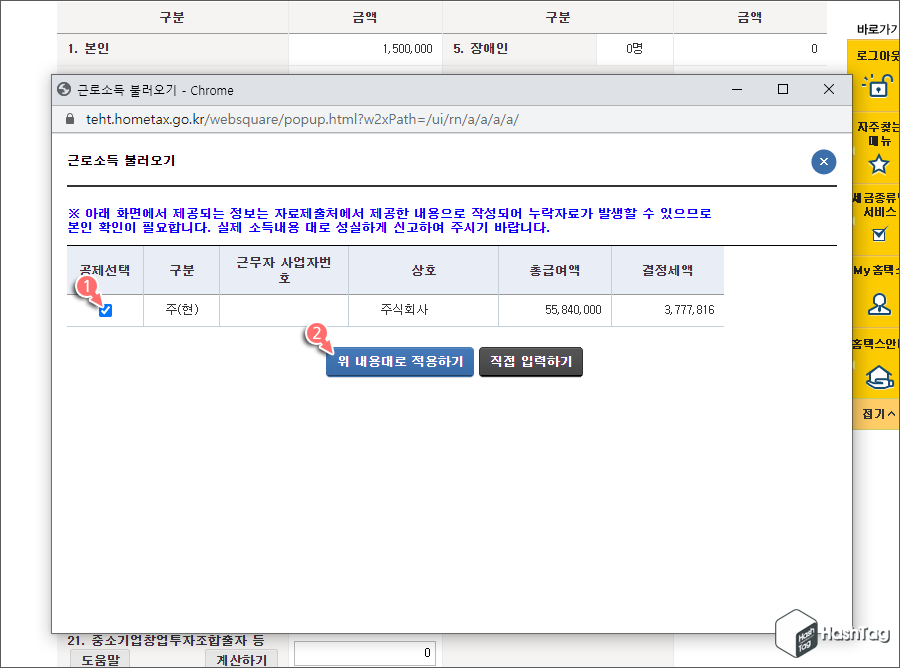Uncheck the 공제선택 deduction checkbox
The height and width of the screenshot is (668, 900).
pos(104,311)
